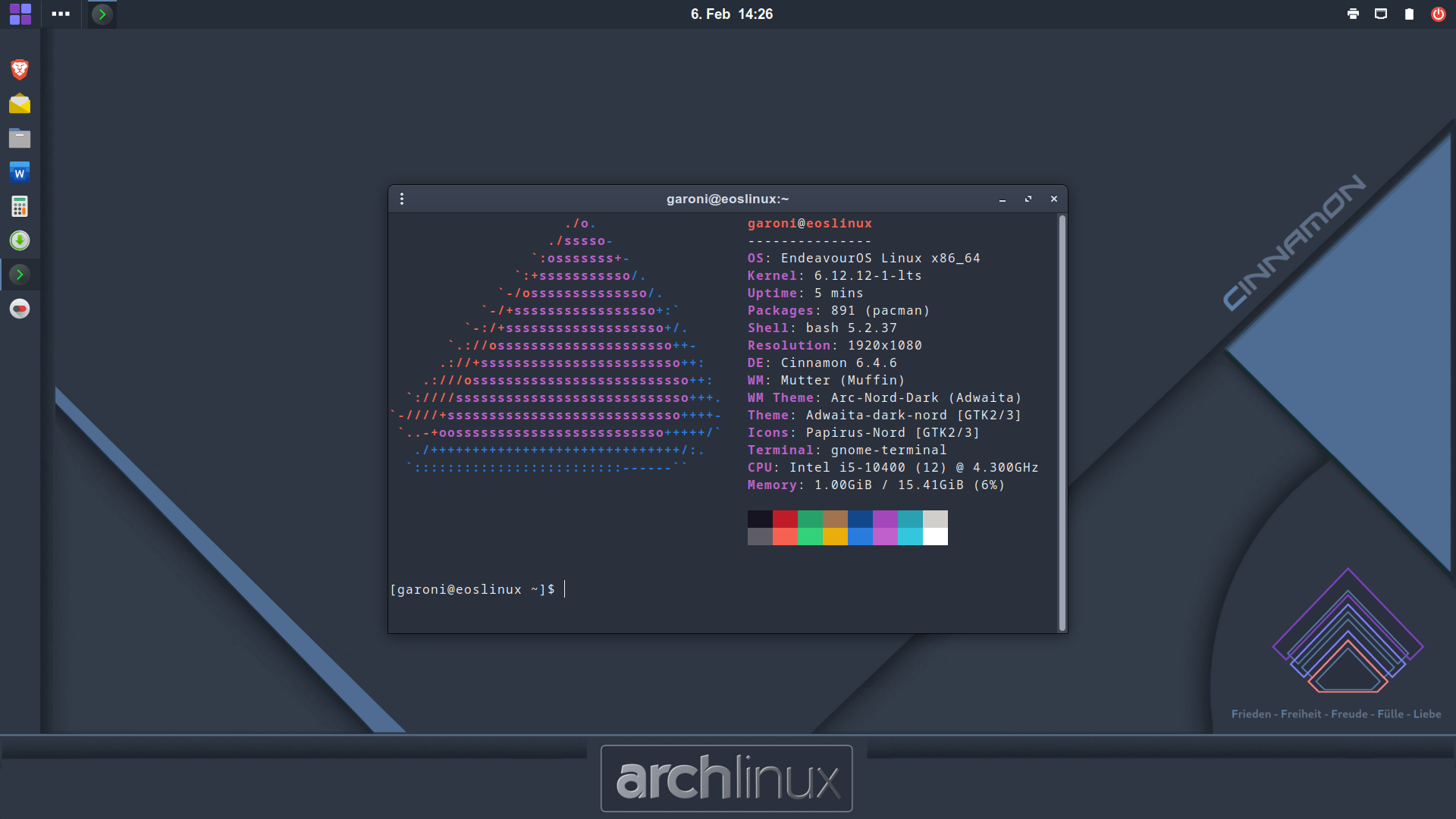This screenshot has height=819, width=1456.
Task: Open the toggle-switch settings icon in dock
Action: [x=20, y=309]
